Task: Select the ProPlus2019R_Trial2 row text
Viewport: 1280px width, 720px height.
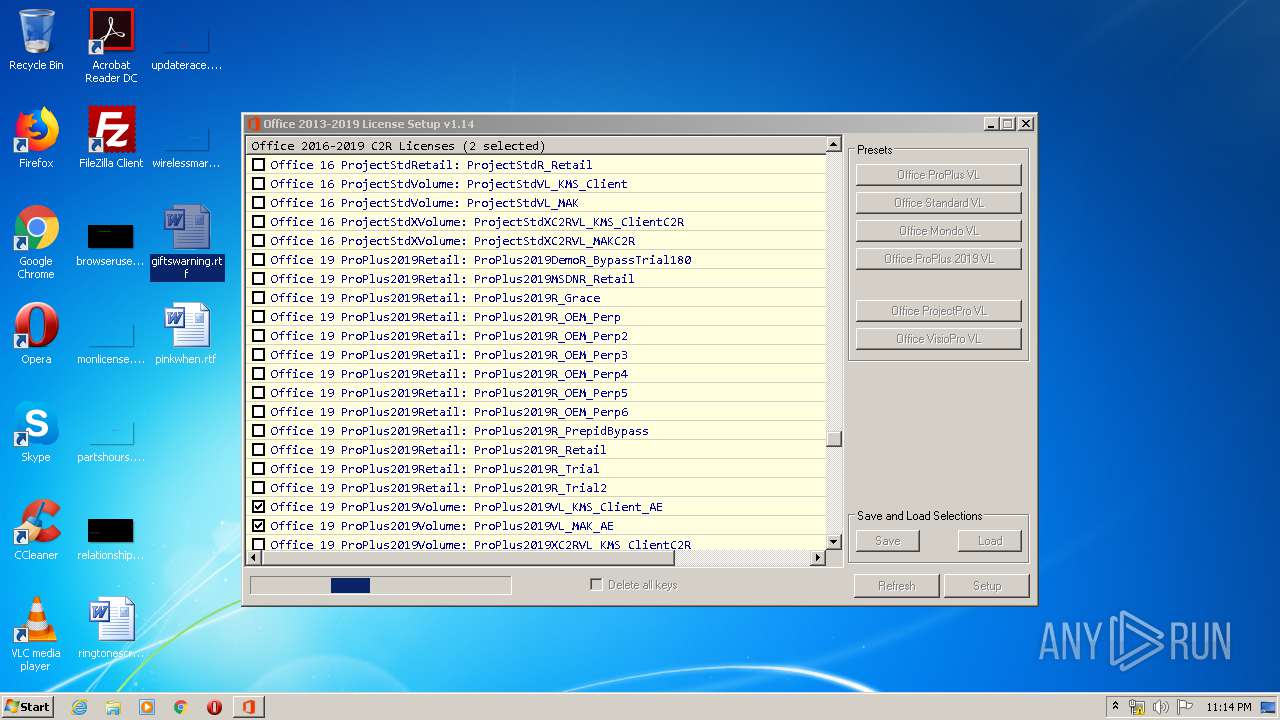Action: pyautogui.click(x=438, y=488)
